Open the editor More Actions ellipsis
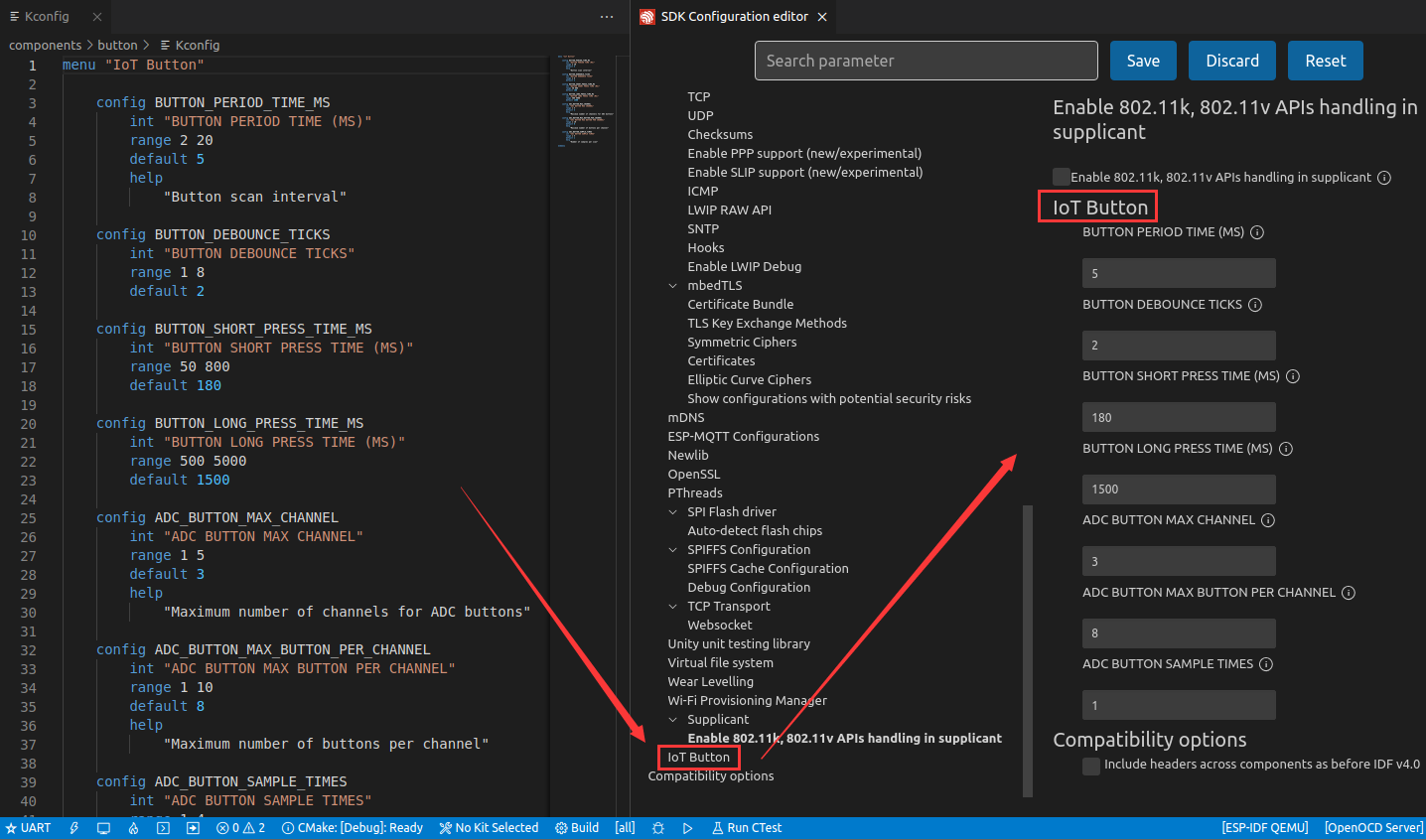 click(x=607, y=17)
